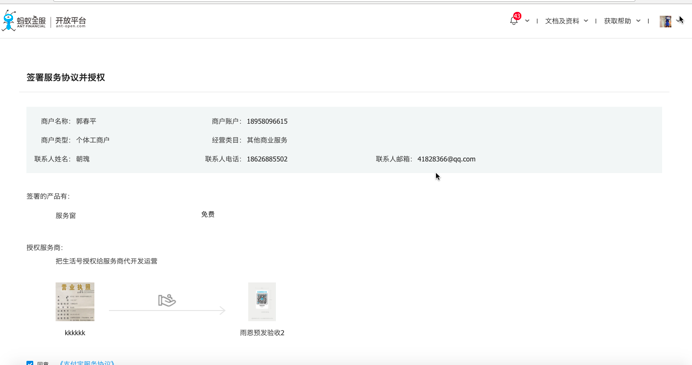The height and width of the screenshot is (365, 692).
Task: Open the 支付宝服务协议 link
Action: coord(87,363)
